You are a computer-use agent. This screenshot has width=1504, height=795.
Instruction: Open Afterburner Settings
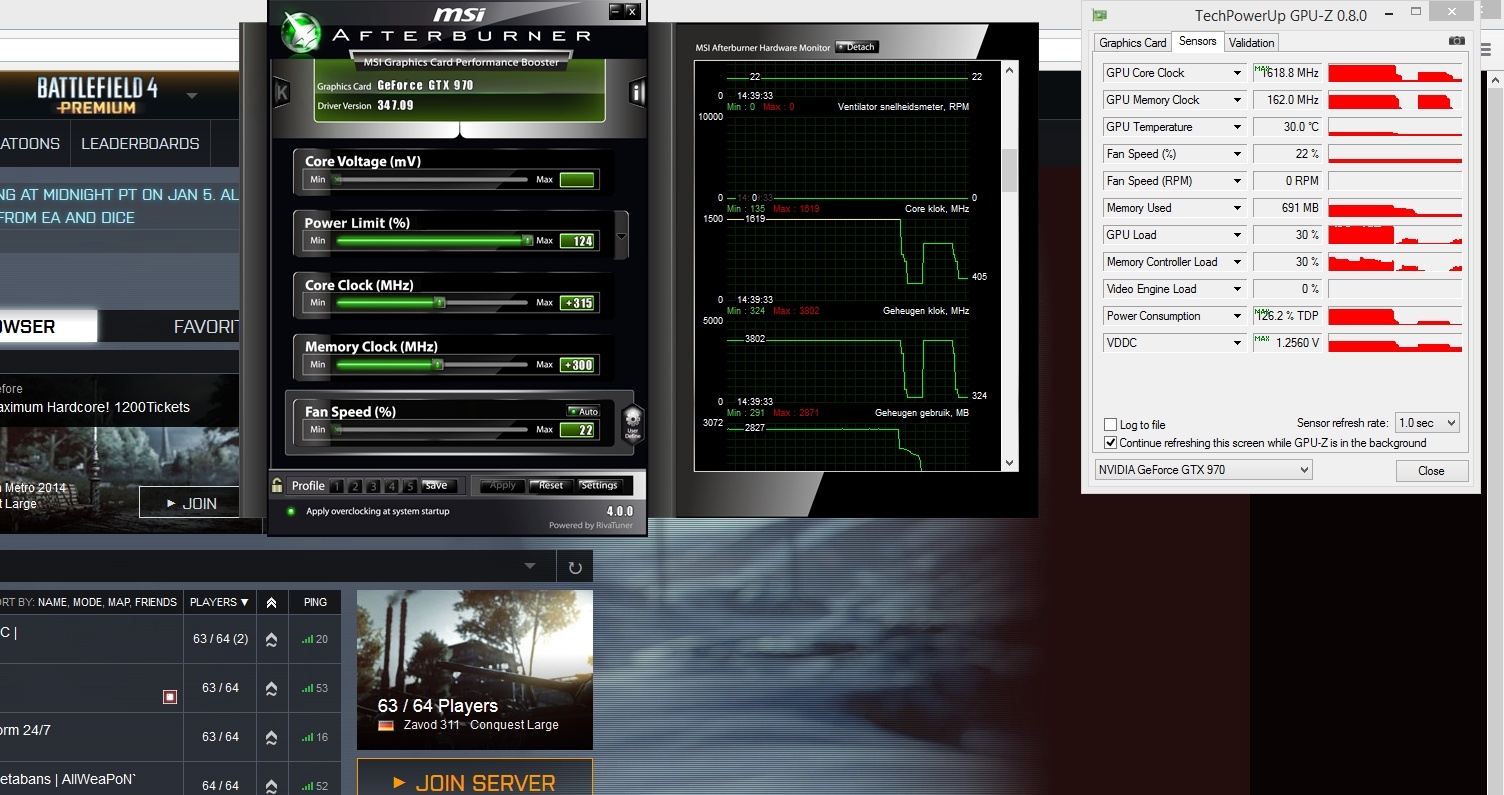[x=599, y=486]
